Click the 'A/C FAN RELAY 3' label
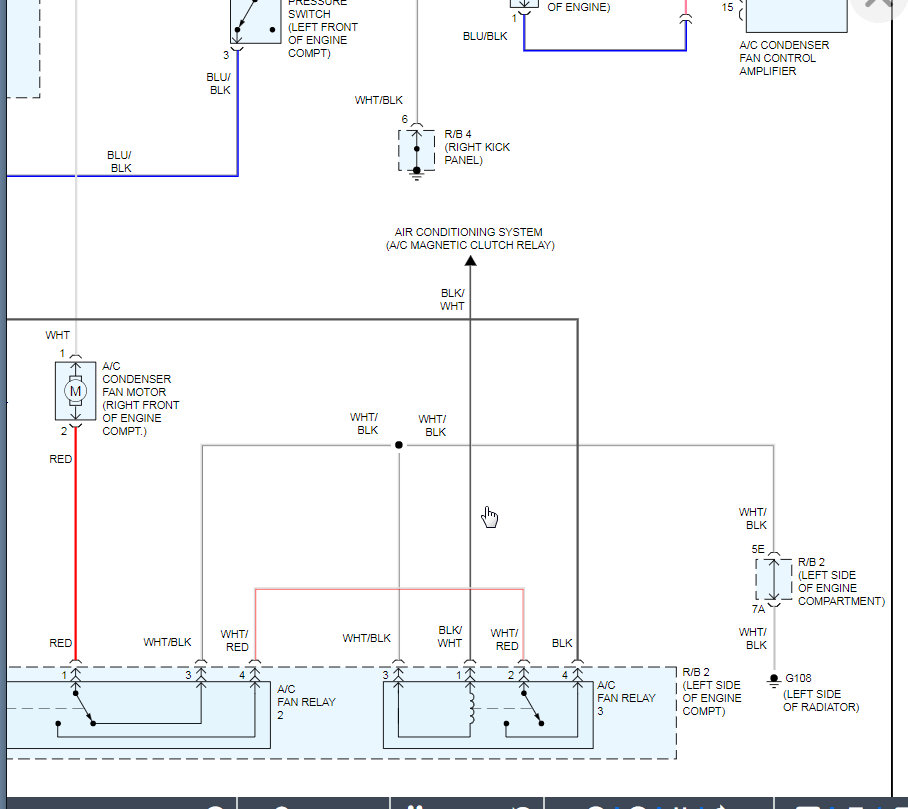 click(627, 698)
